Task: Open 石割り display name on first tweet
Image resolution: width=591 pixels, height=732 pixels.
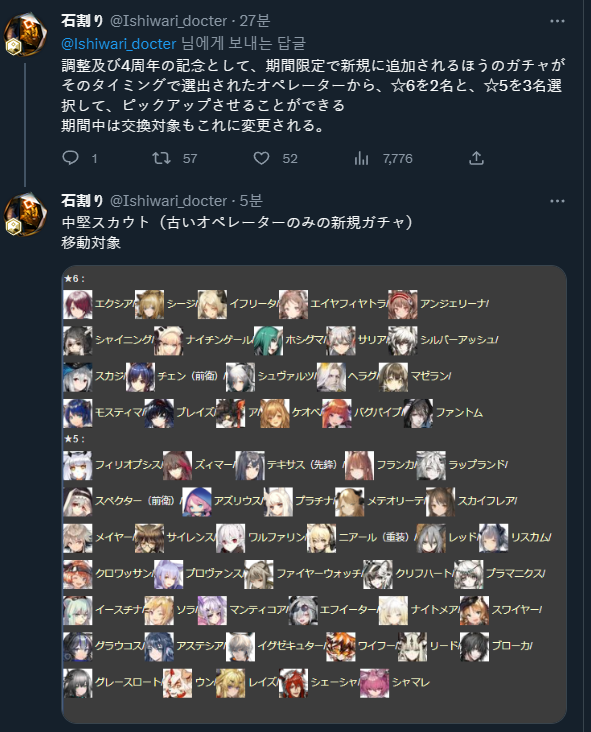Action: pos(82,21)
